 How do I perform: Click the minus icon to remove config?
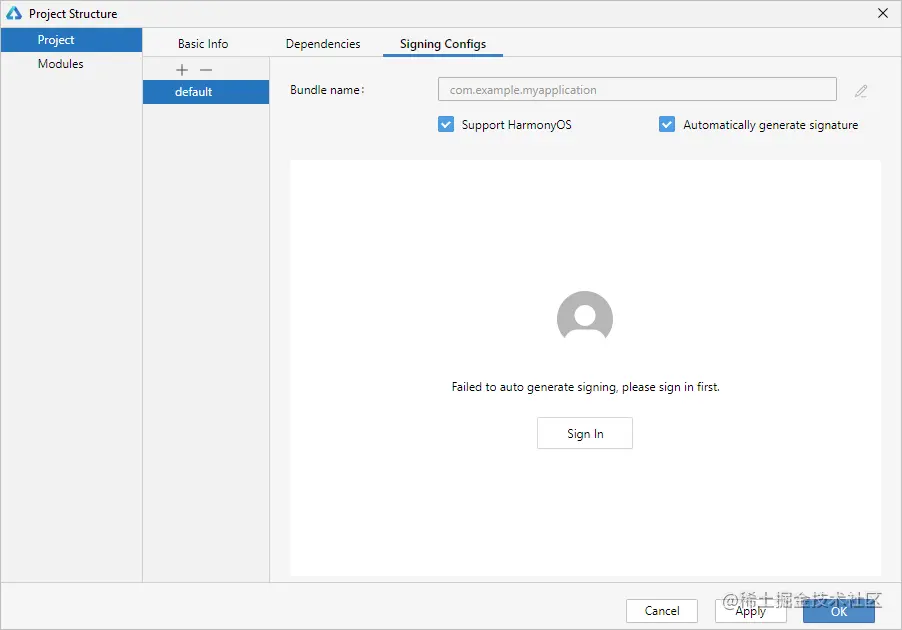(206, 70)
